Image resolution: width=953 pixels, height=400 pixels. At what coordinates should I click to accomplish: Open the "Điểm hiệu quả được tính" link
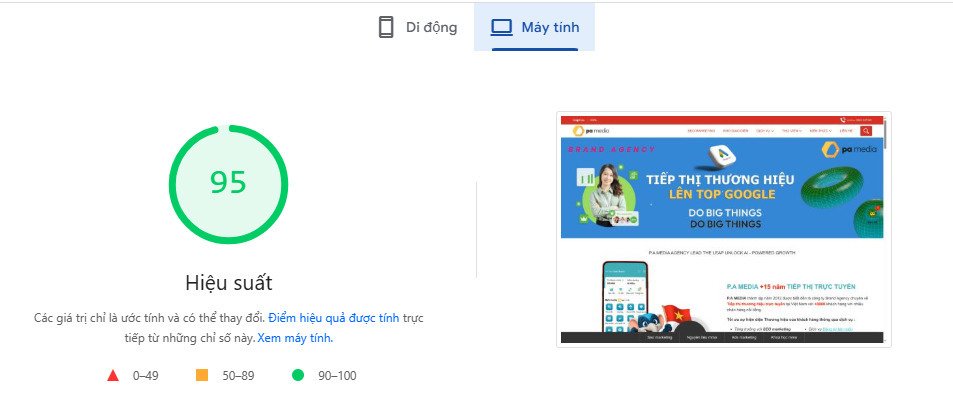coord(333,317)
